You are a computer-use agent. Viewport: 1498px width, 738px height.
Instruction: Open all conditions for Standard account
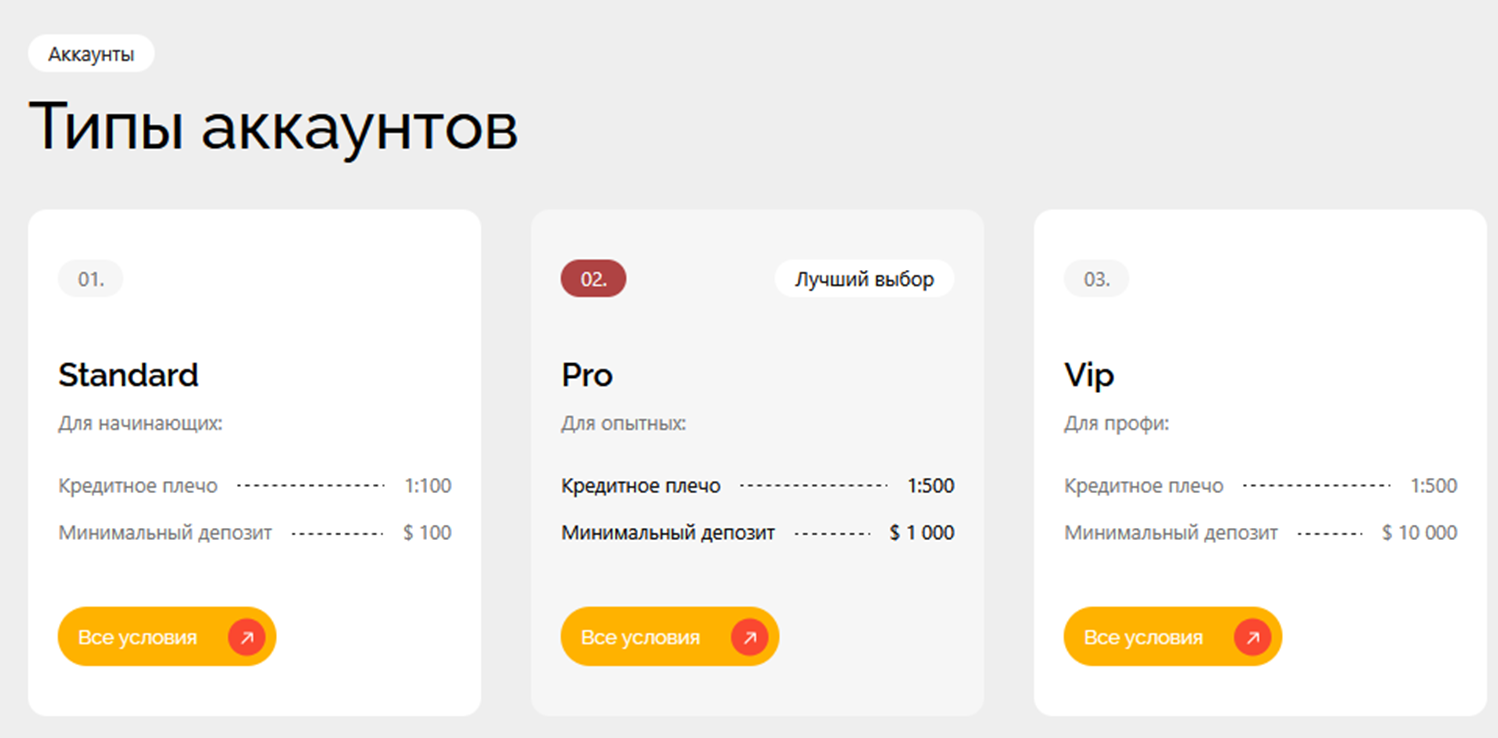[167, 636]
